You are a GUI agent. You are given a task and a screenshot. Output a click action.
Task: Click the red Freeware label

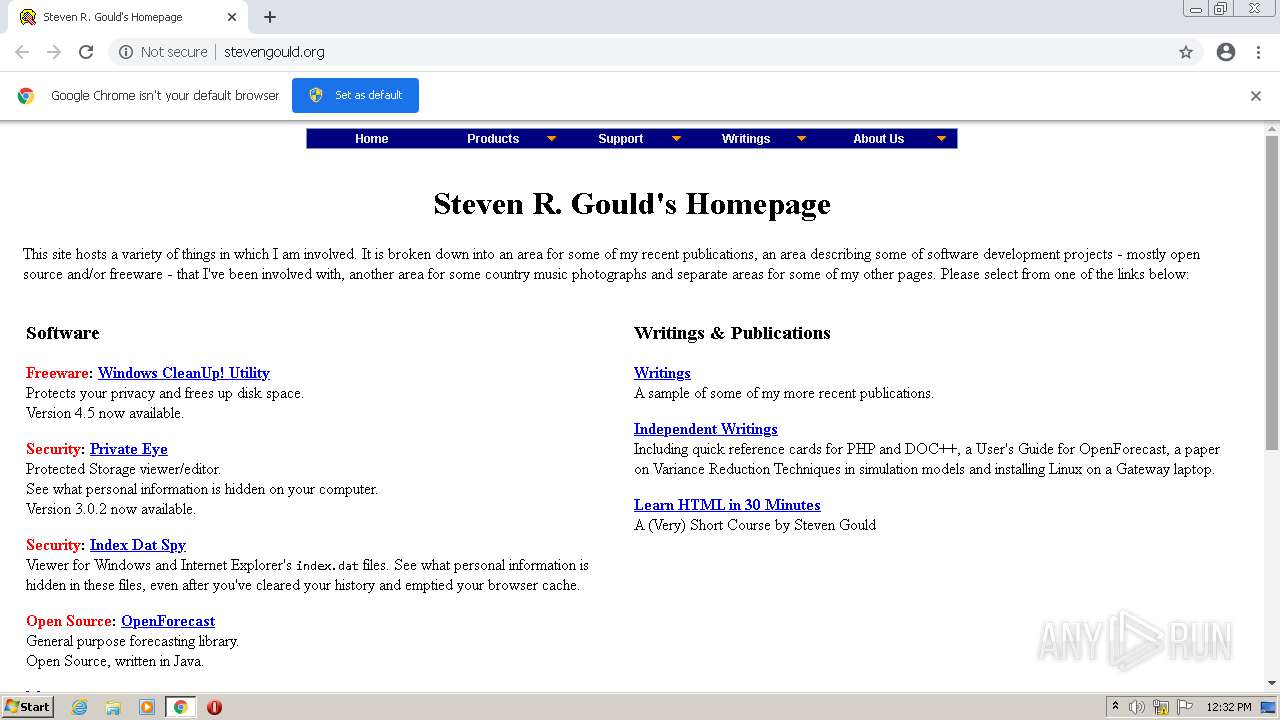57,373
